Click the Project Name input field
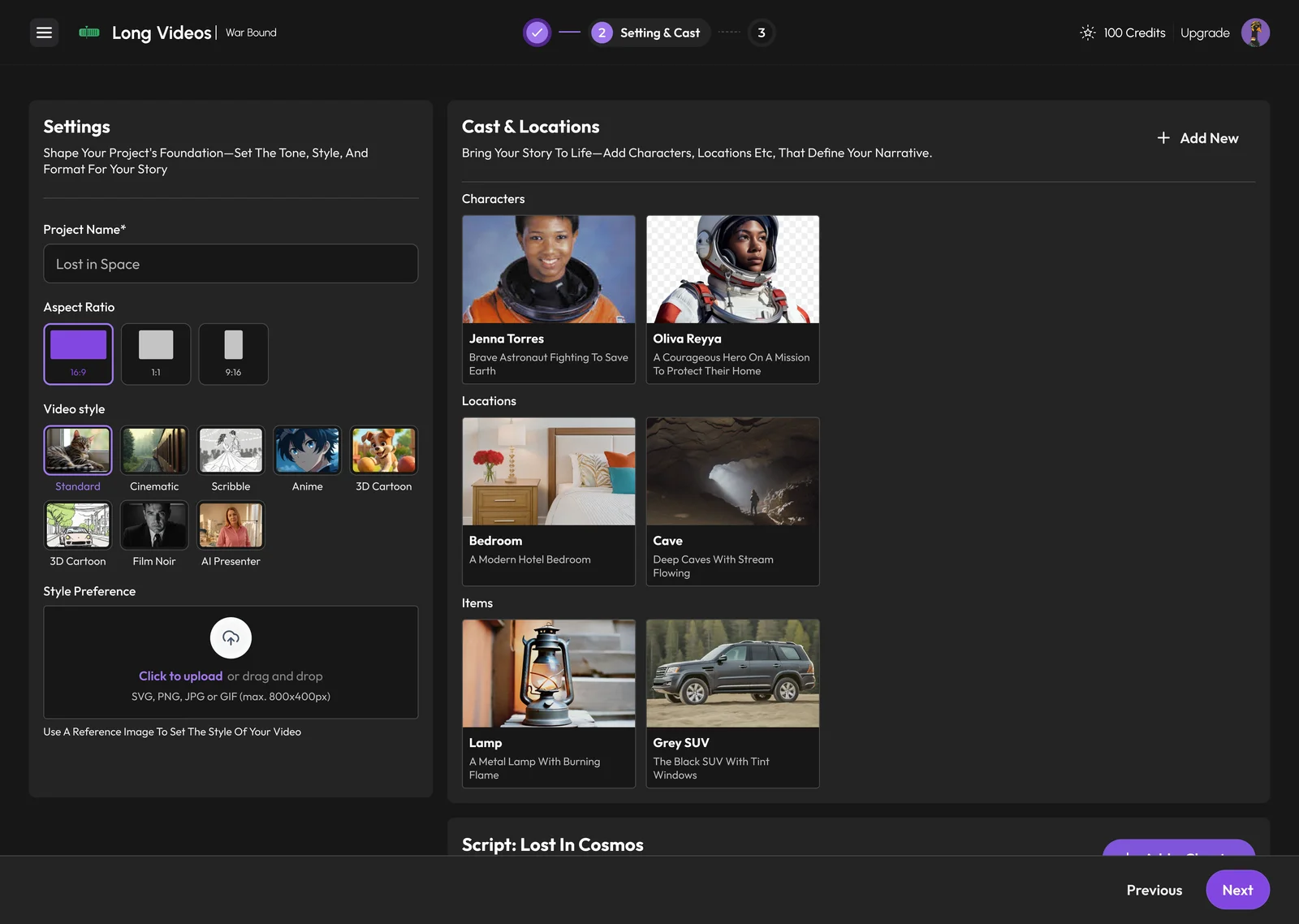Viewport: 1299px width, 924px height. pos(231,264)
